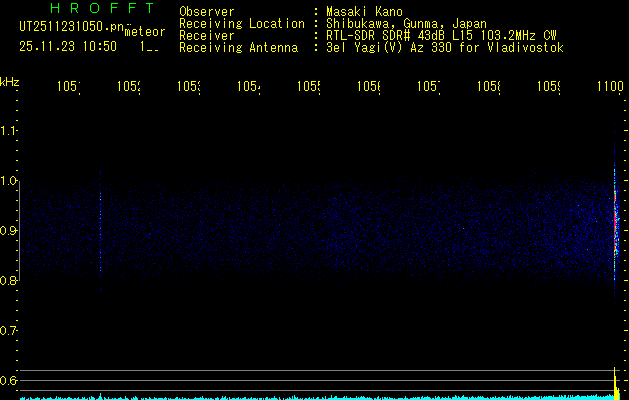Image resolution: width=629 pixels, height=400 pixels.
Task: Click the 0.7 frequency axis label
Action: tap(9, 330)
